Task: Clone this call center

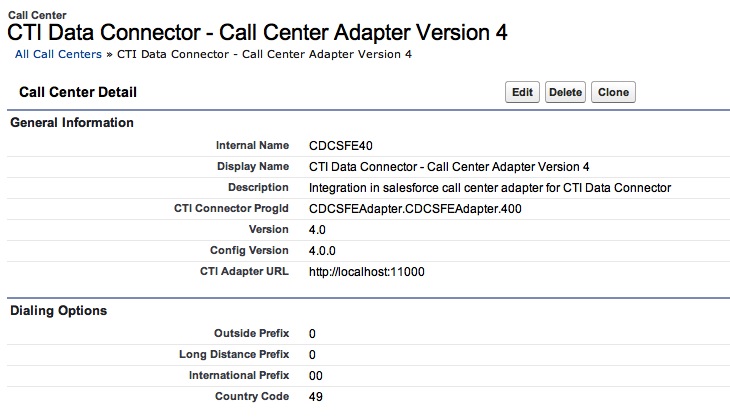Action: pyautogui.click(x=613, y=92)
